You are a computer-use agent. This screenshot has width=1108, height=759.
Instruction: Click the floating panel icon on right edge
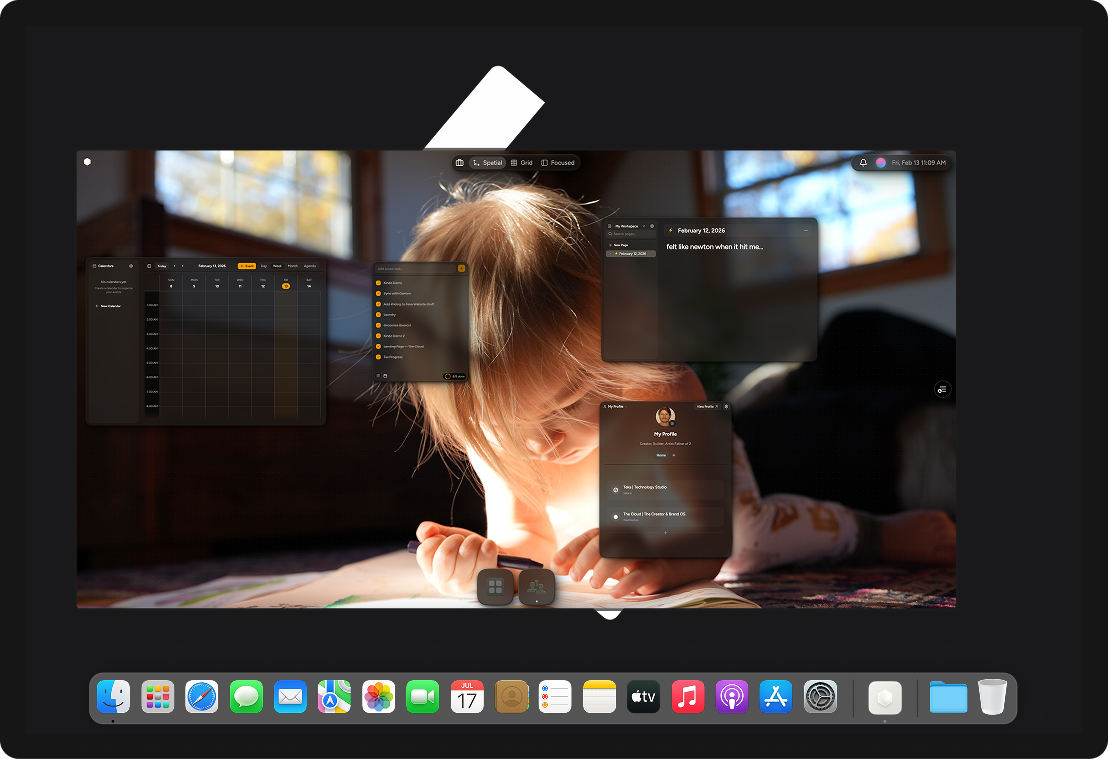coord(941,389)
